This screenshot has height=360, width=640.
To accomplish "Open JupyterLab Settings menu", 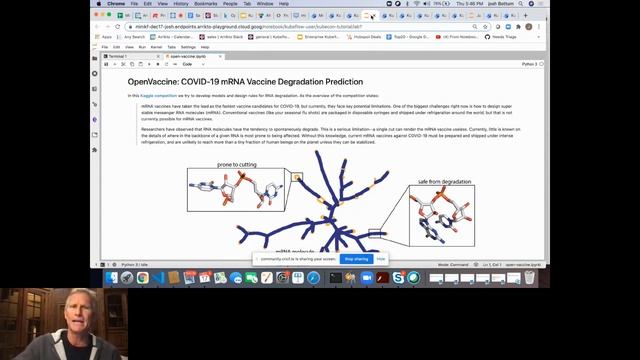I will pos(188,47).
